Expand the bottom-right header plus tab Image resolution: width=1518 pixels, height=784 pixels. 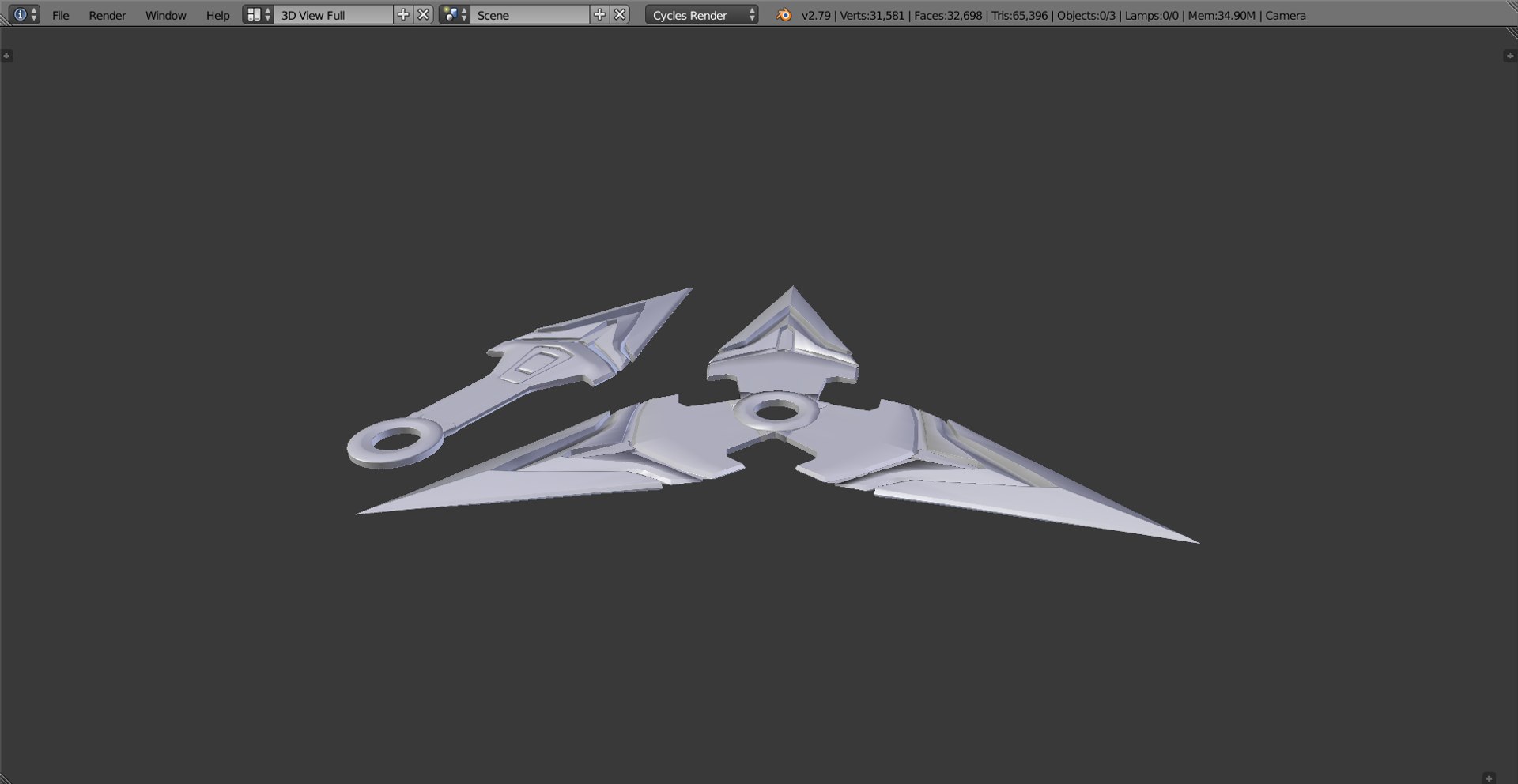click(1490, 778)
